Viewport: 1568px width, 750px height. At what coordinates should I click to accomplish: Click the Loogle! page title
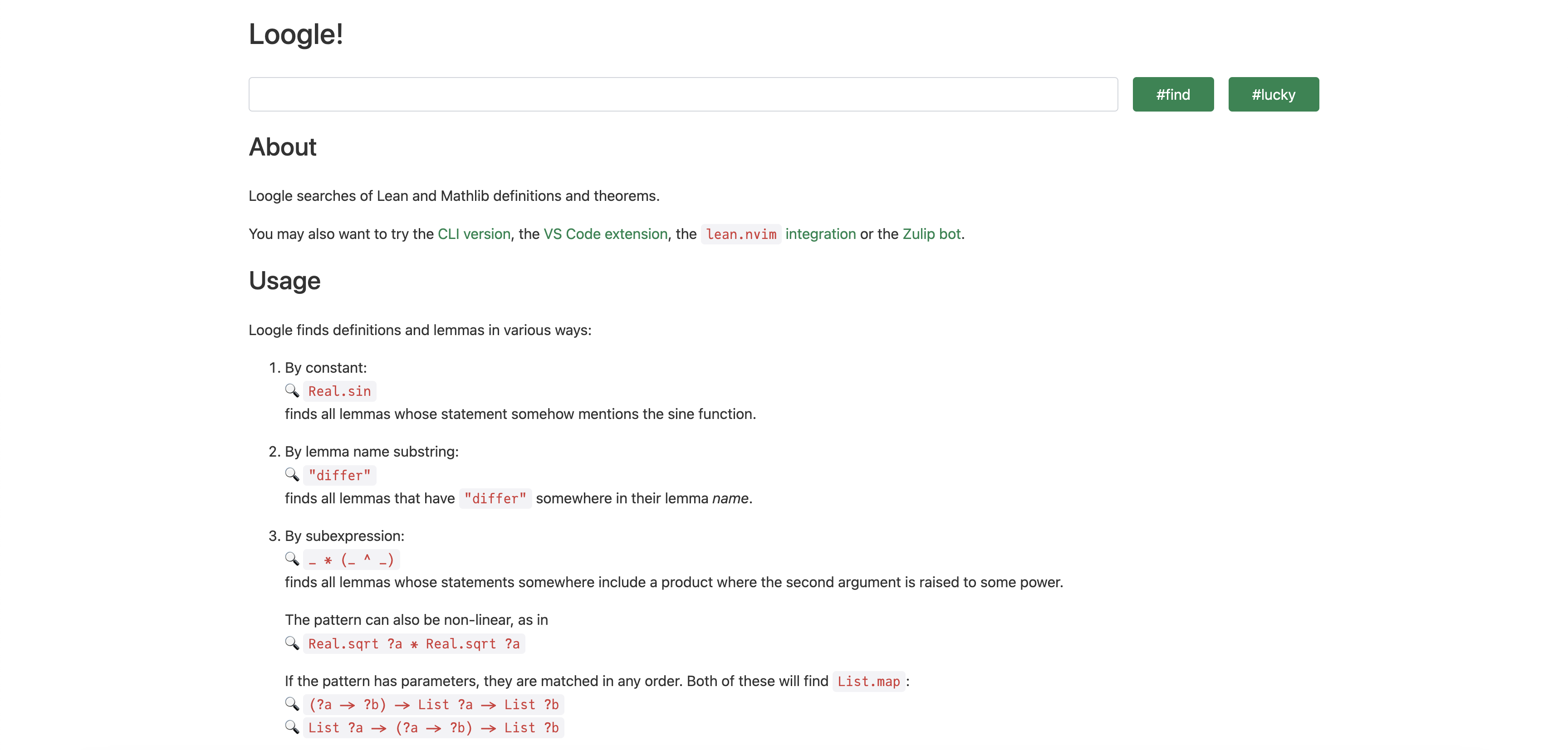(x=296, y=34)
